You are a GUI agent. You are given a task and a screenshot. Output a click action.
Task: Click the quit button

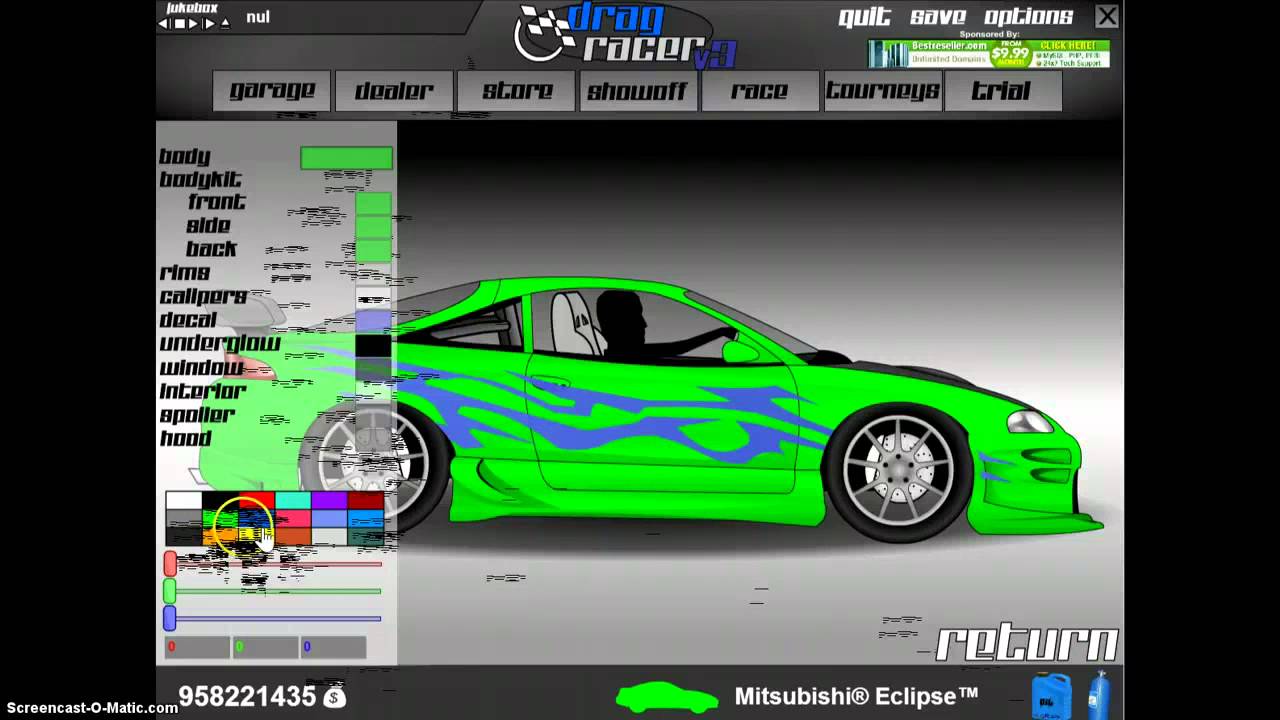click(864, 17)
